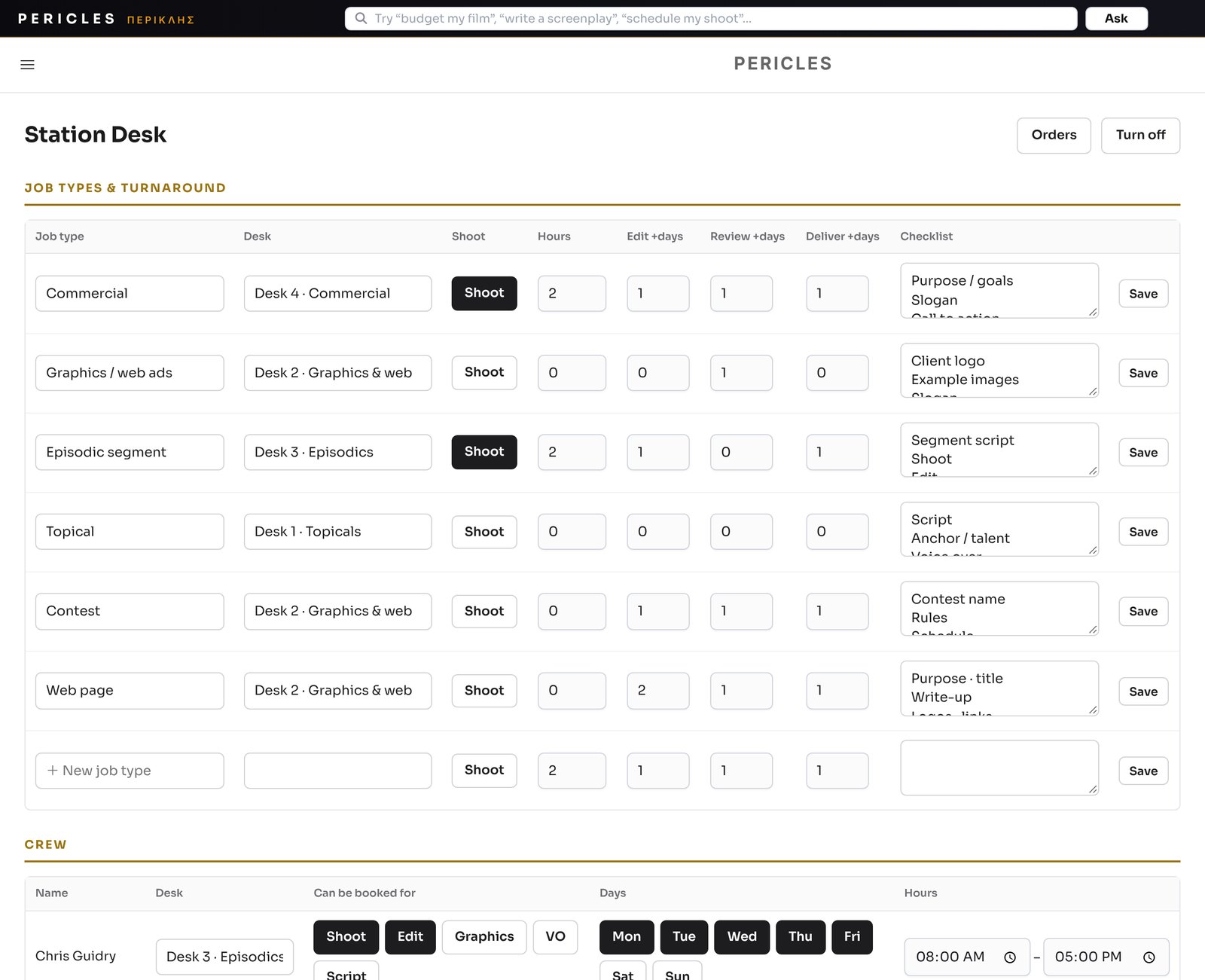Edit the Edit +days field for Web page

[658, 691]
